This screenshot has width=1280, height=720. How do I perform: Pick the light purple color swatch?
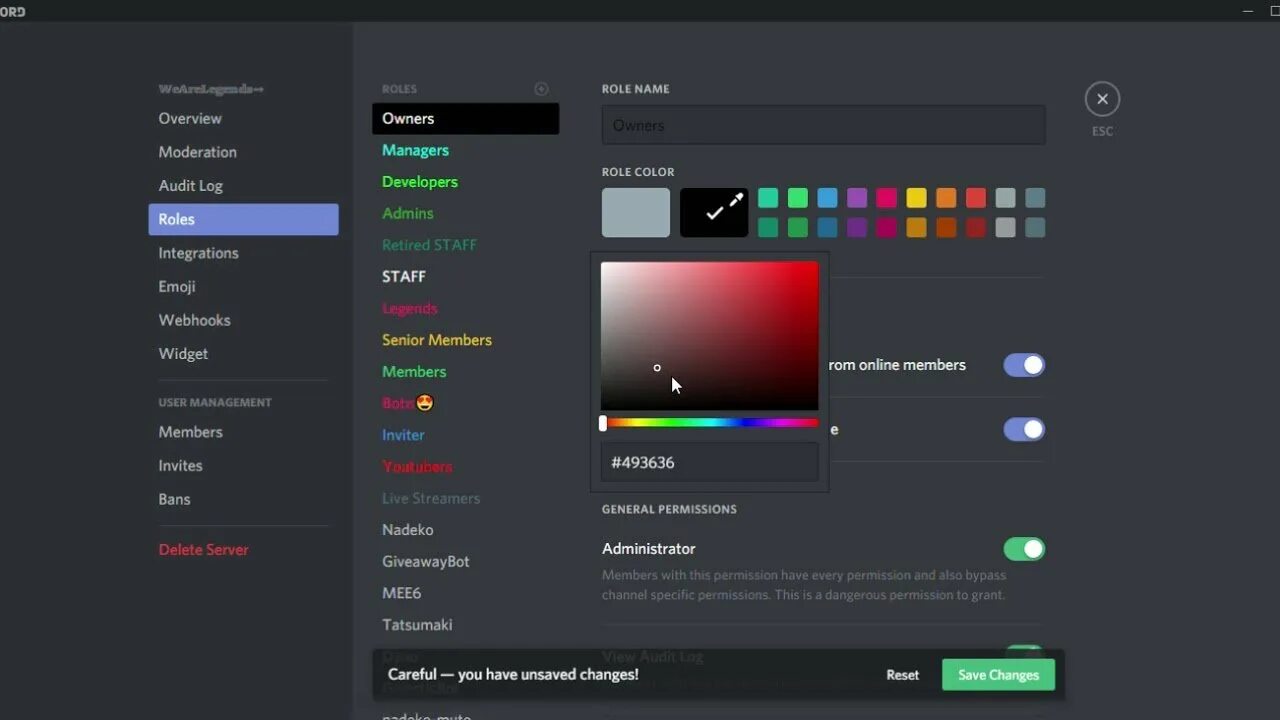click(x=857, y=198)
